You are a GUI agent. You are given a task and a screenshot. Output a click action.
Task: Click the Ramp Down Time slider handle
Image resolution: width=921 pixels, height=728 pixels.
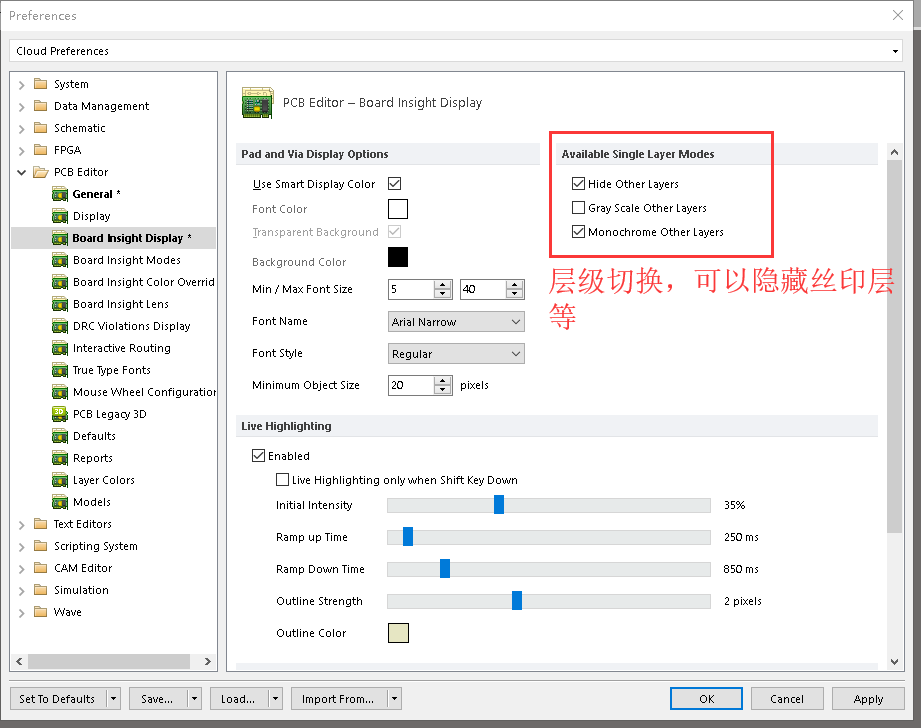(445, 568)
